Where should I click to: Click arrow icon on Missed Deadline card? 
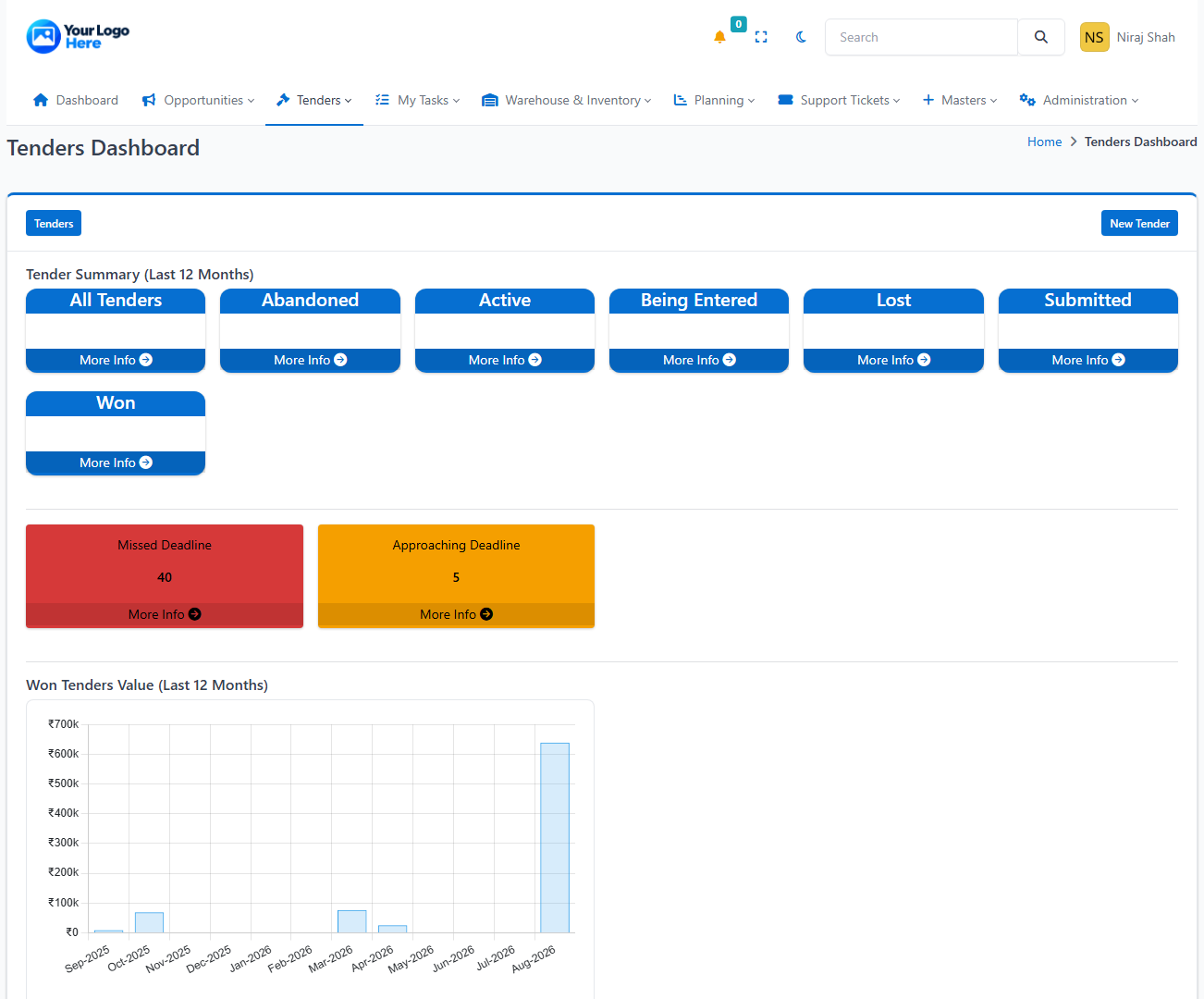[194, 614]
